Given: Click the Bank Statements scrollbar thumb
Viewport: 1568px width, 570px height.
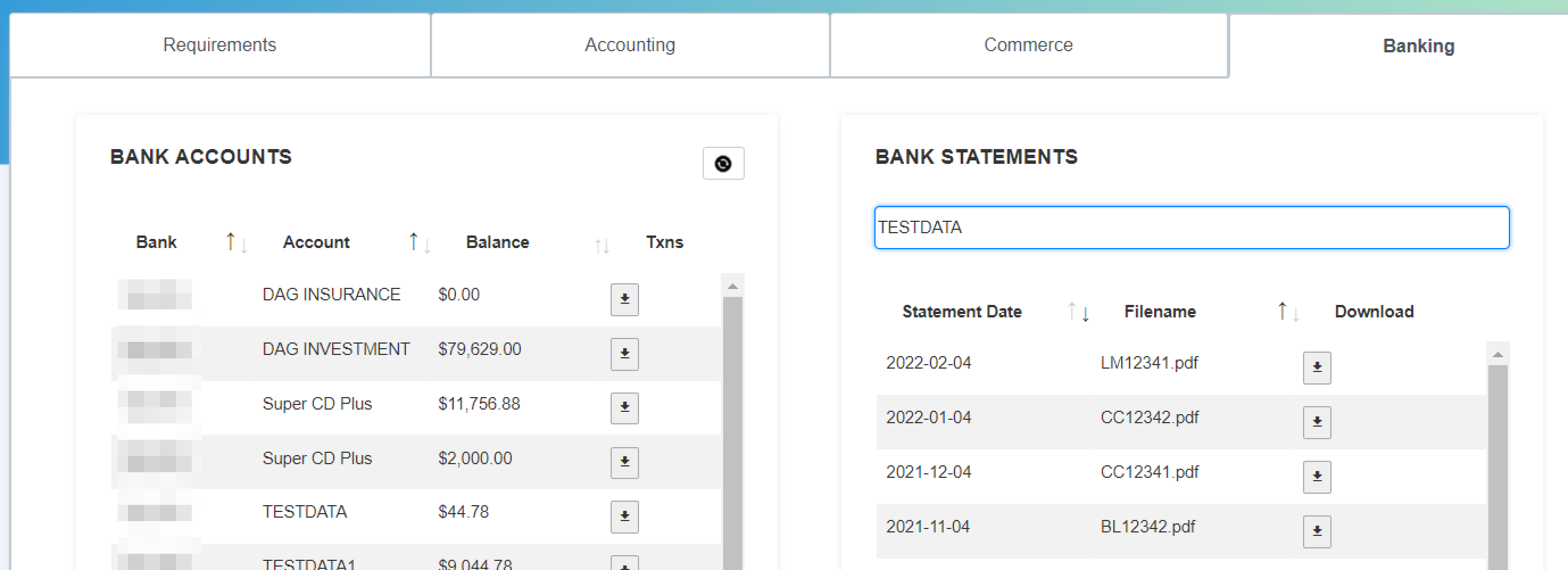Looking at the screenshot, I should tap(1498, 468).
